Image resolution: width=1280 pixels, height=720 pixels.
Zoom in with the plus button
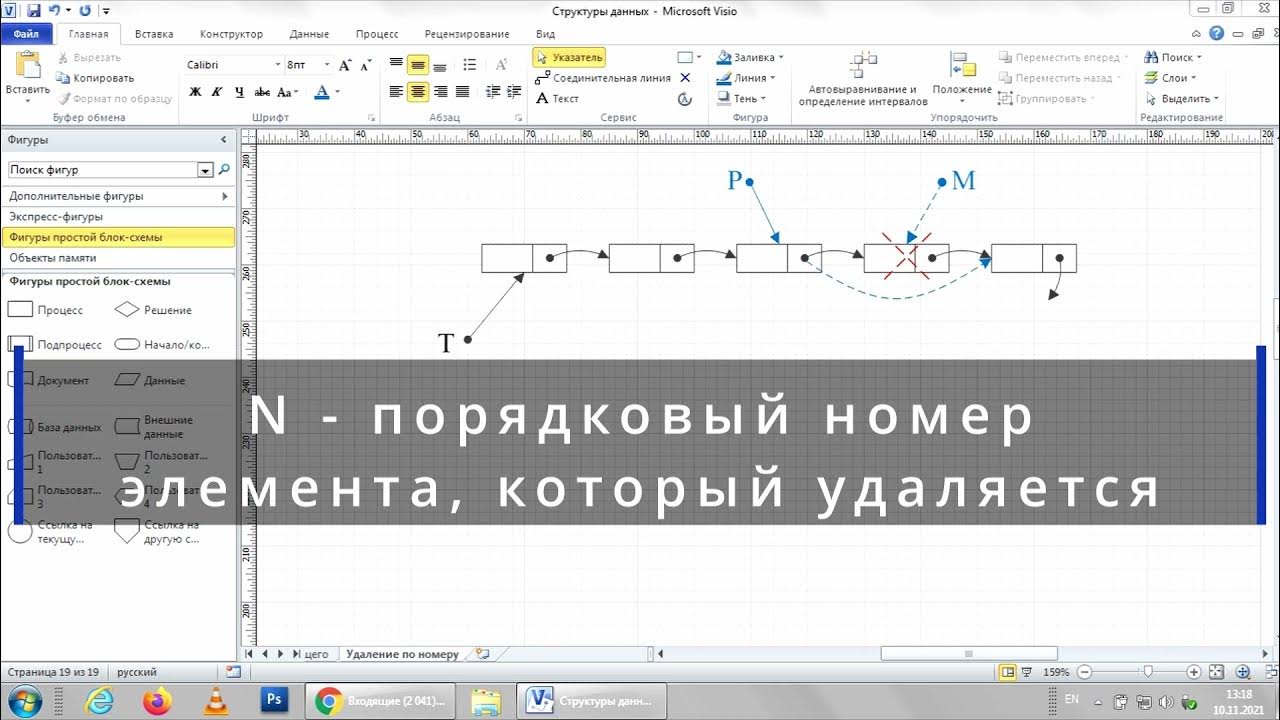coord(1193,672)
